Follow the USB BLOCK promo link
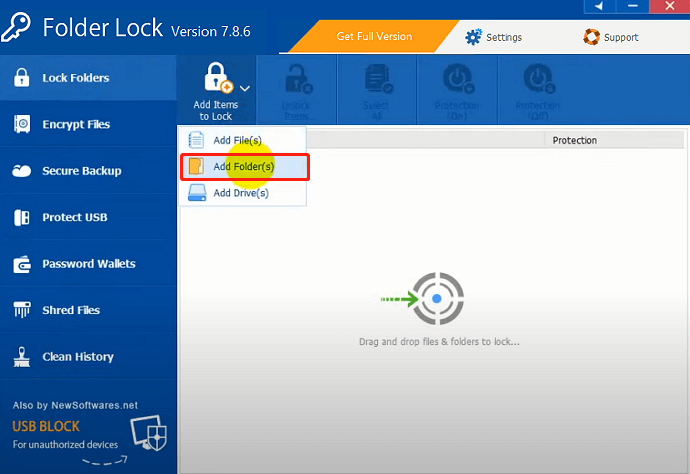 (46, 426)
